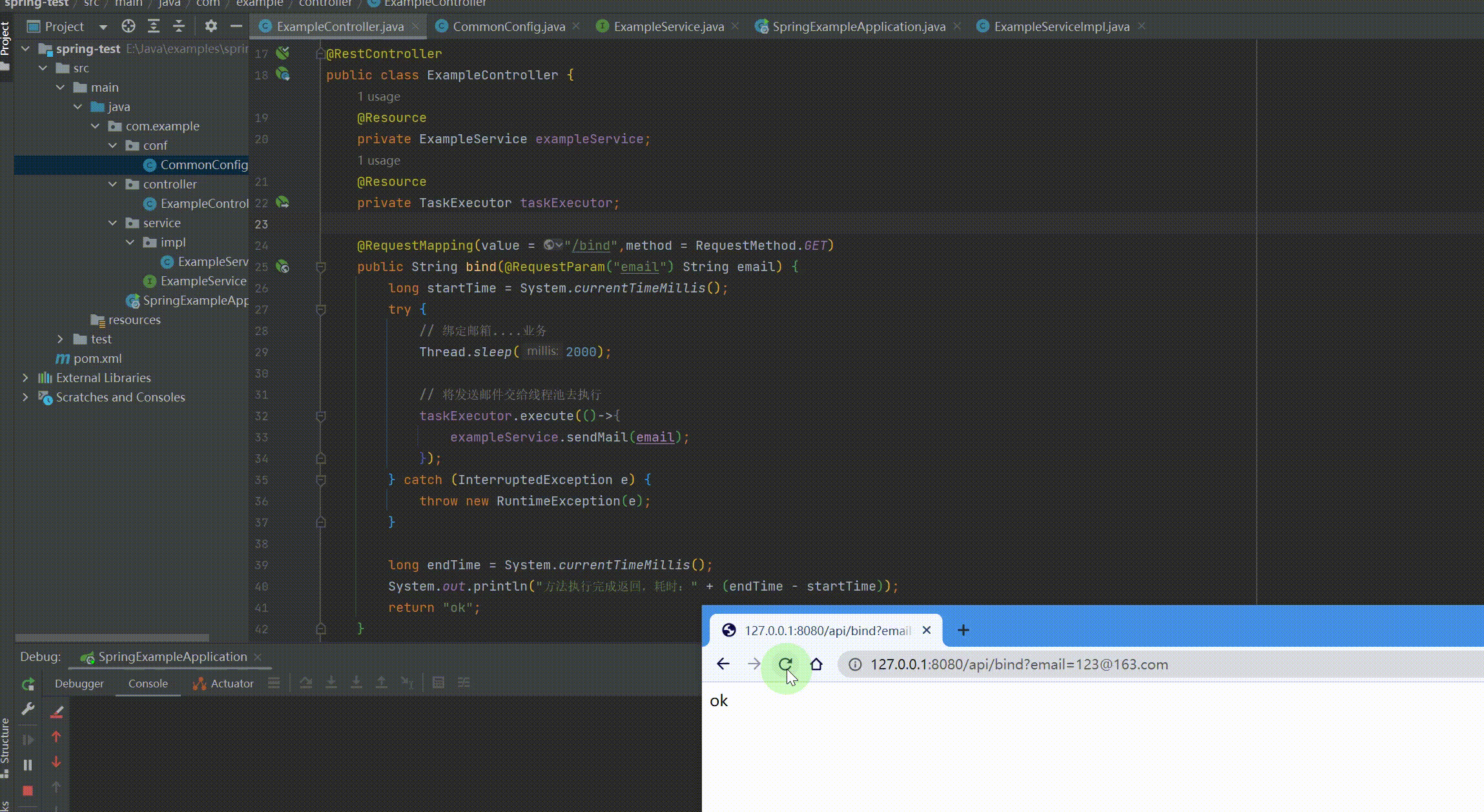Switch to the Debugger tab

coord(79,684)
